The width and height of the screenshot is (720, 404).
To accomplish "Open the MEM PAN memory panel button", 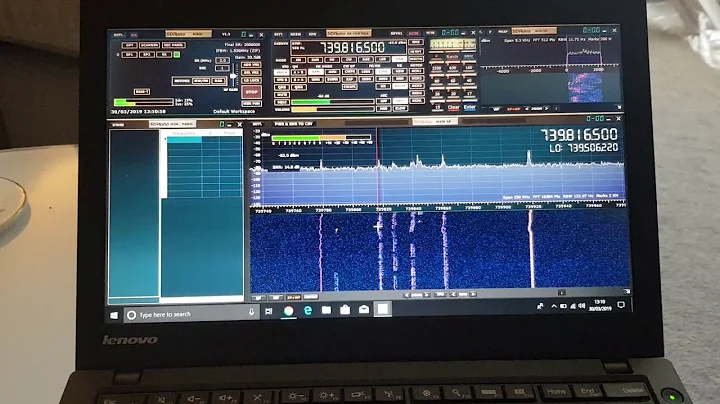I will [x=252, y=104].
